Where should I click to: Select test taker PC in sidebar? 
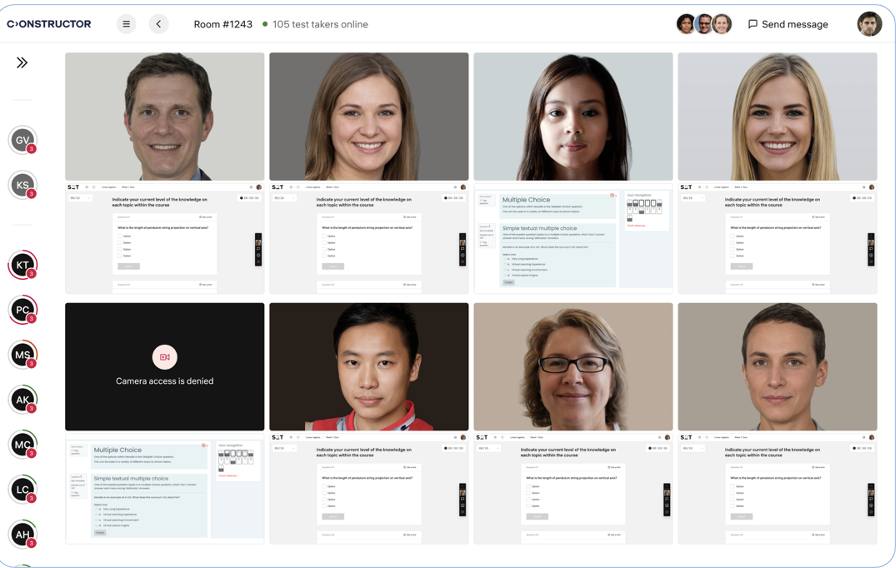(23, 310)
